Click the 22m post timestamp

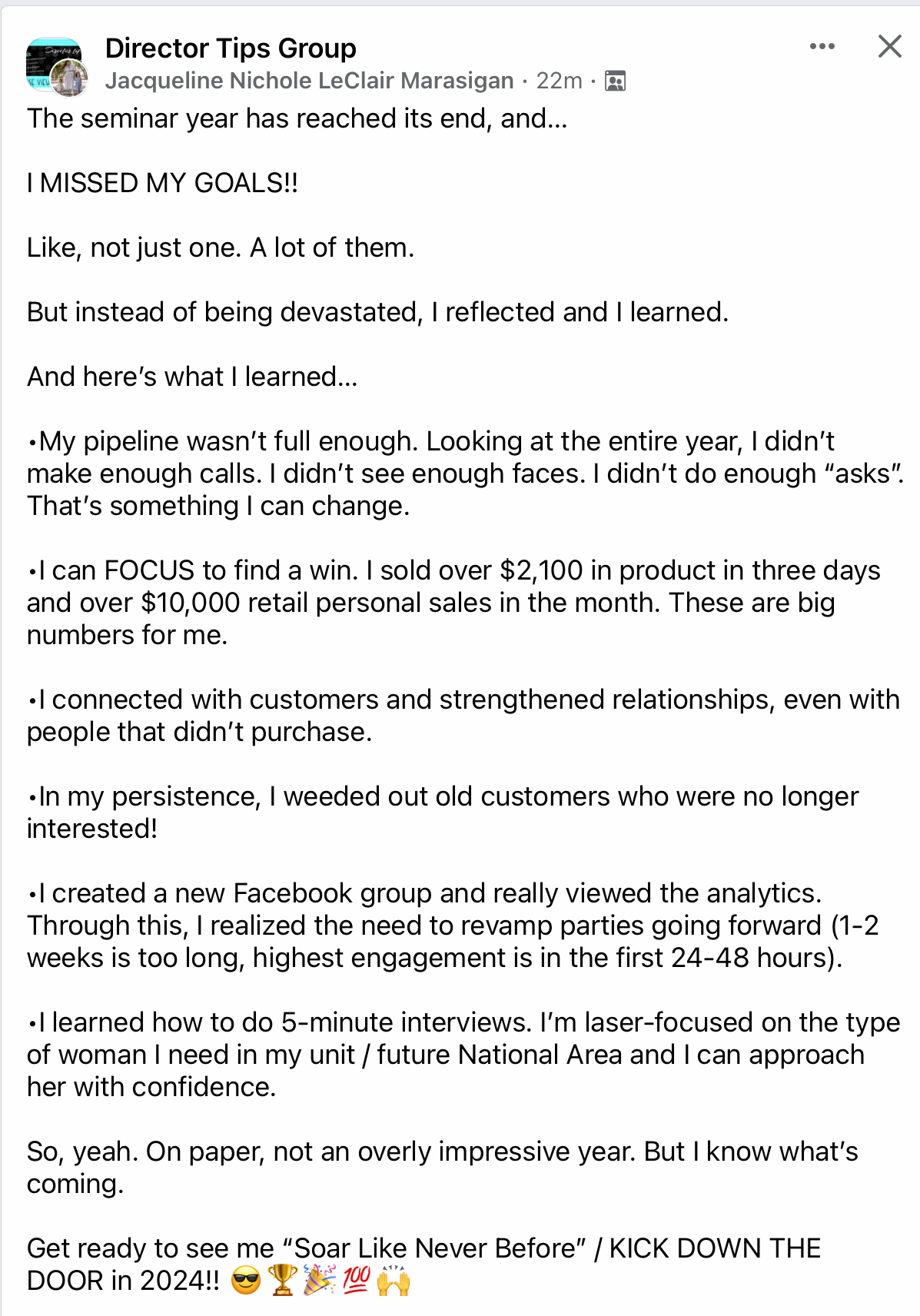click(560, 81)
